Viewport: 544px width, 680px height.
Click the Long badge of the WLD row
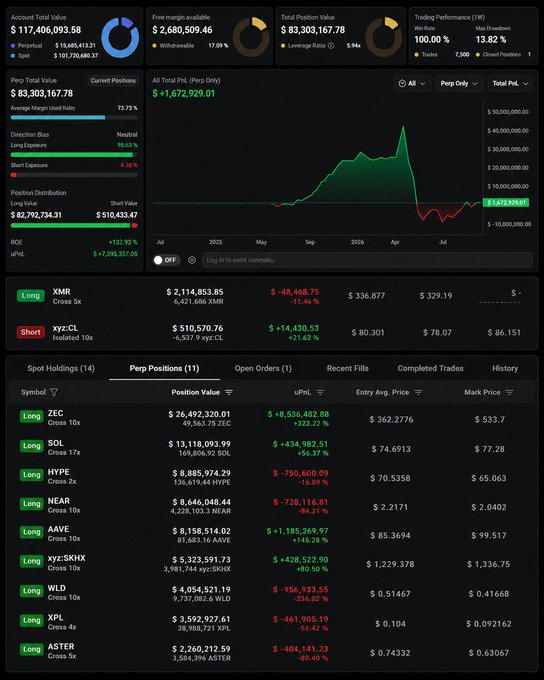coord(31,591)
